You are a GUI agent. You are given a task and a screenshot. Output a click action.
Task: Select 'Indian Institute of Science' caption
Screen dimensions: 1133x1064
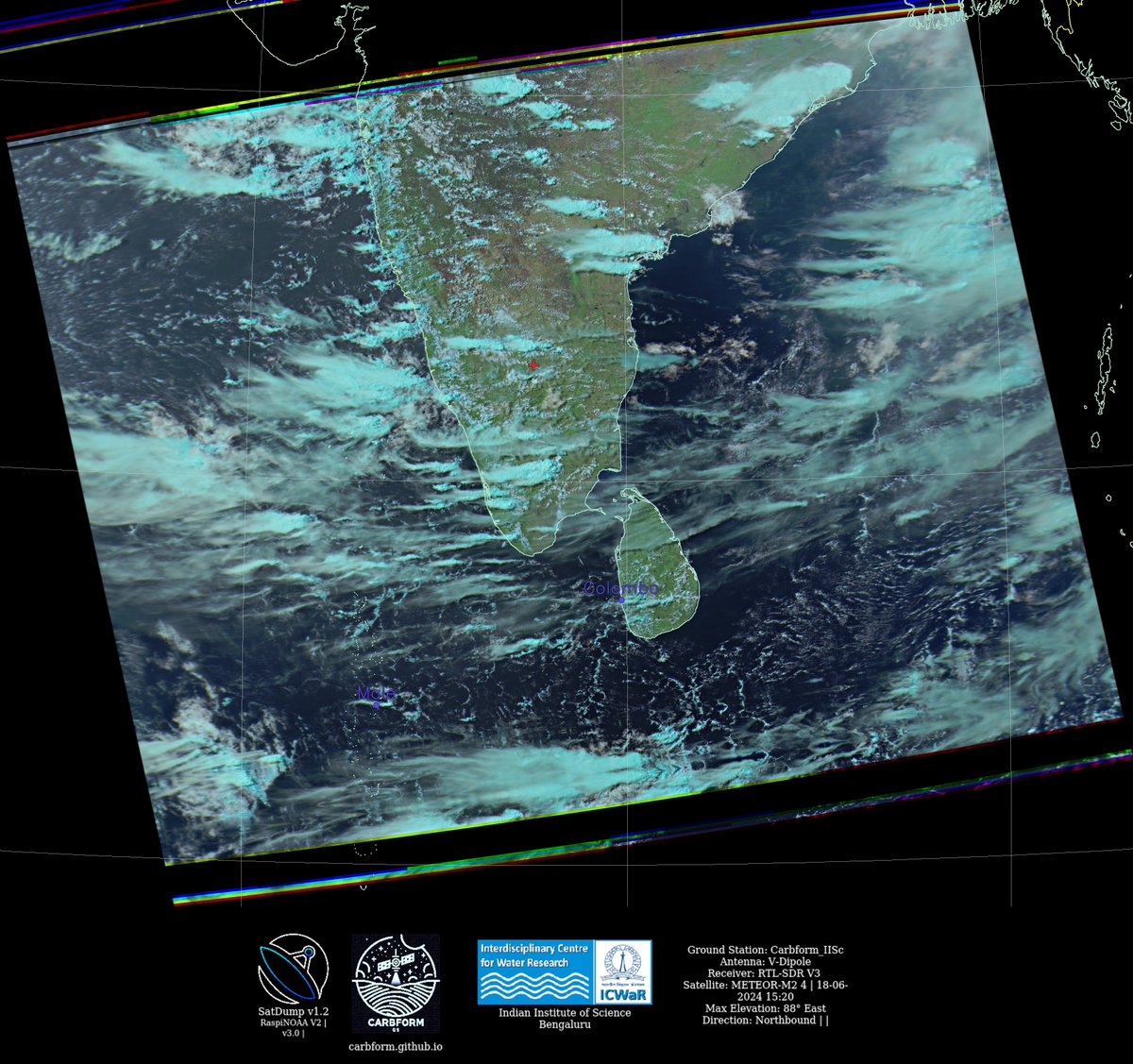pos(565,1012)
